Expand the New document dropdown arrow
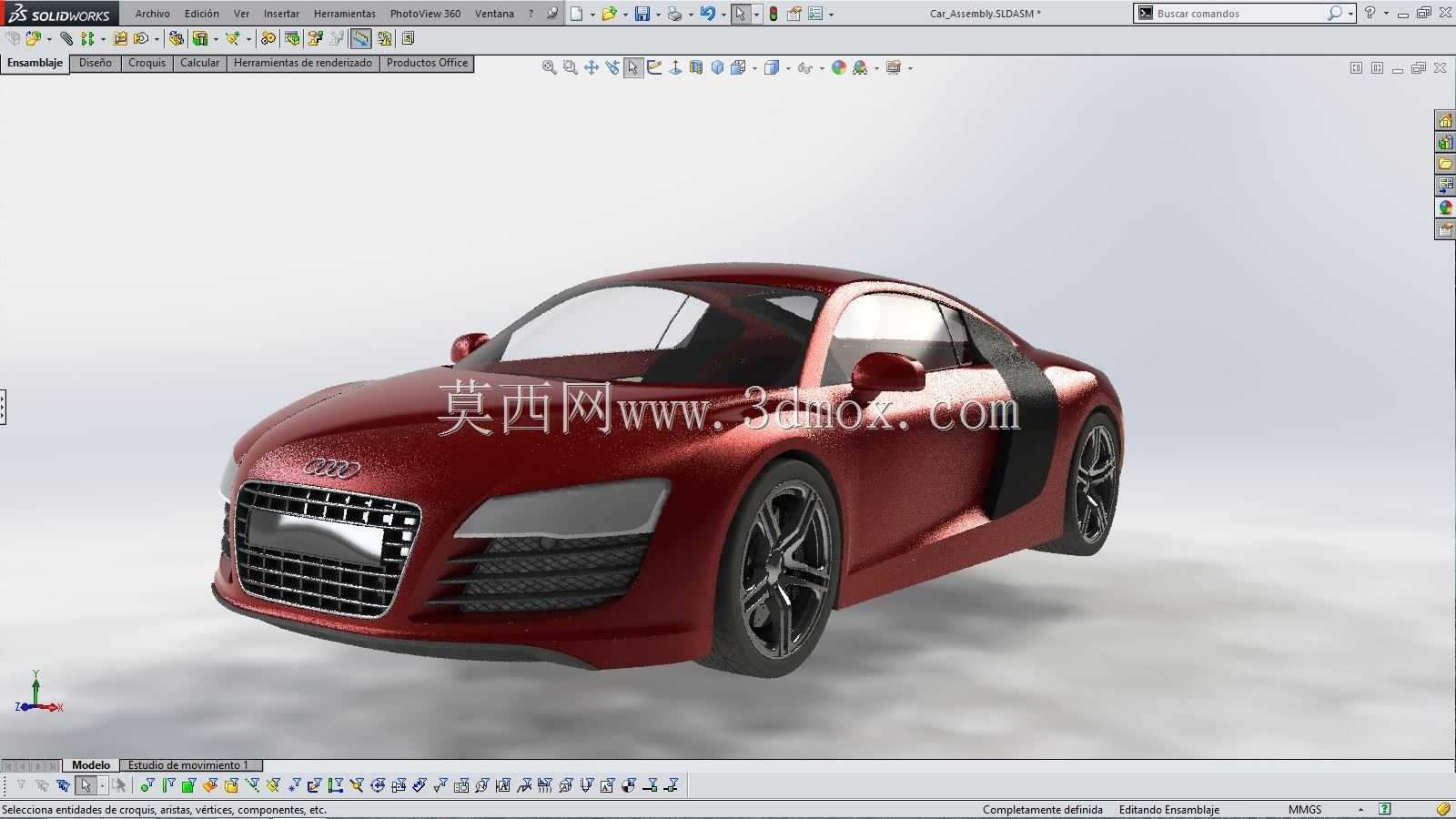This screenshot has width=1456, height=819. point(593,15)
